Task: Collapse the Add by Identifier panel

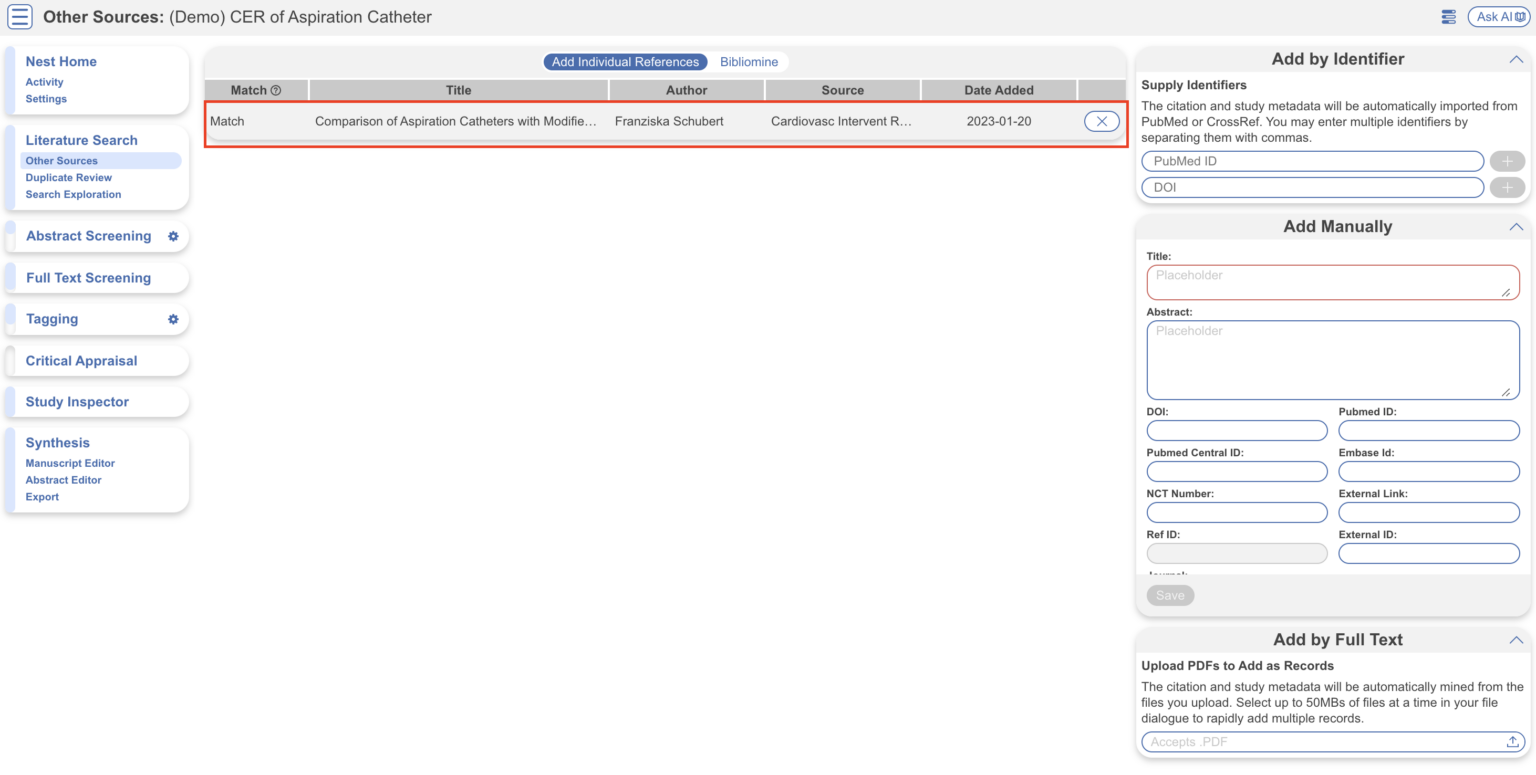Action: click(1515, 58)
